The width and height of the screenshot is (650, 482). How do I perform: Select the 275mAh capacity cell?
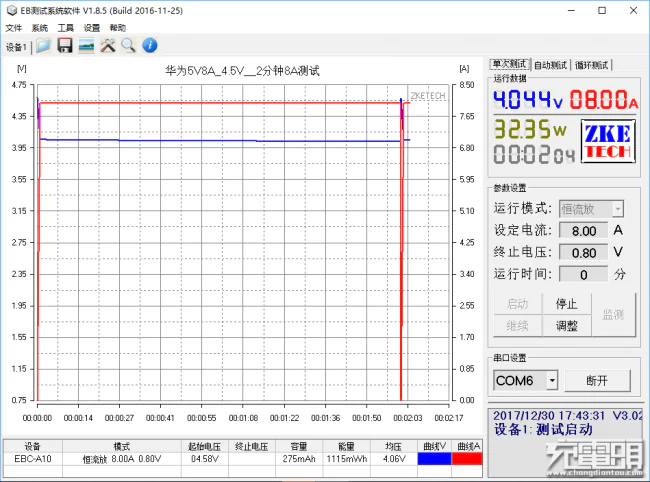tap(299, 459)
